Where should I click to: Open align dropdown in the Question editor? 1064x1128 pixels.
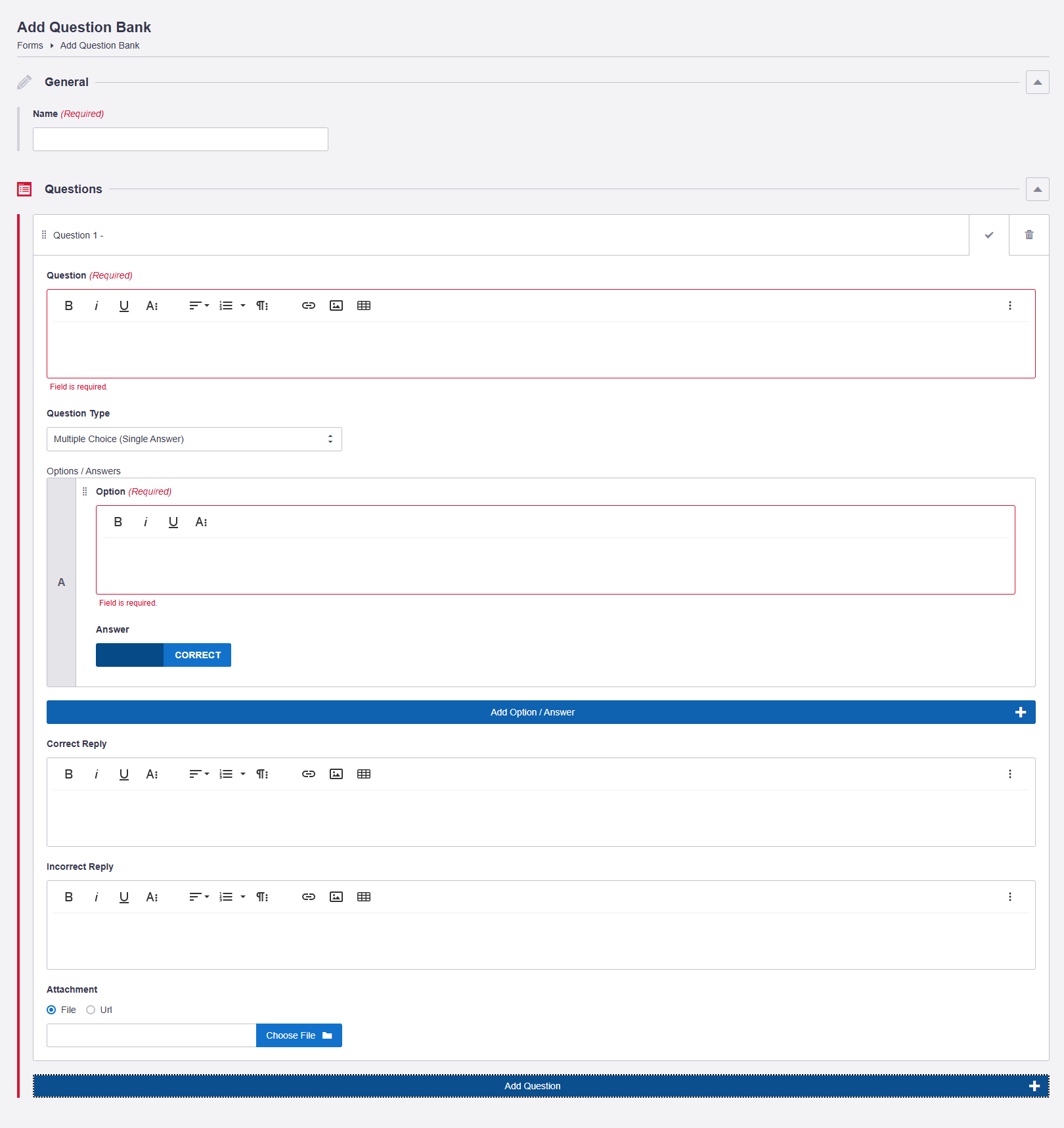coord(199,305)
